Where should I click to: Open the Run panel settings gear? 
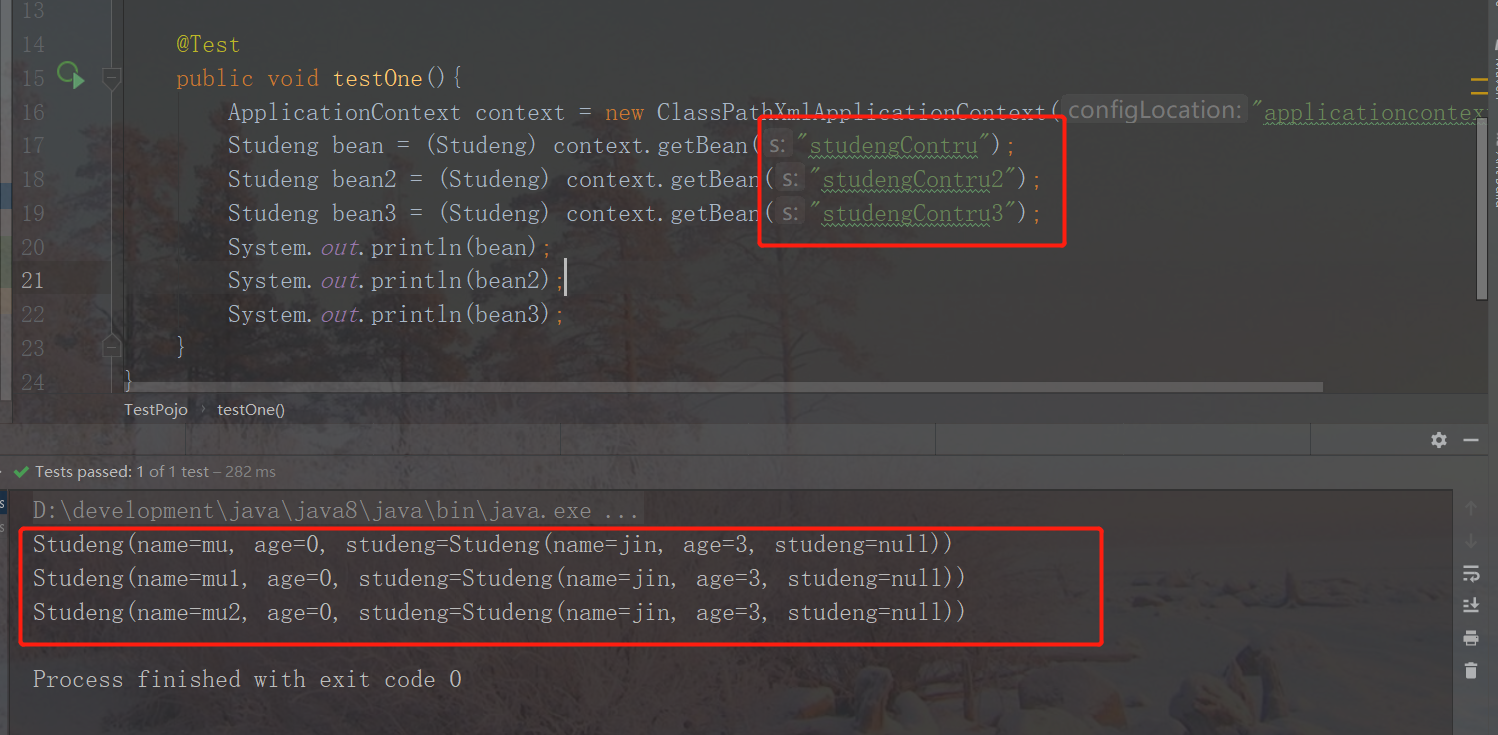click(1439, 440)
